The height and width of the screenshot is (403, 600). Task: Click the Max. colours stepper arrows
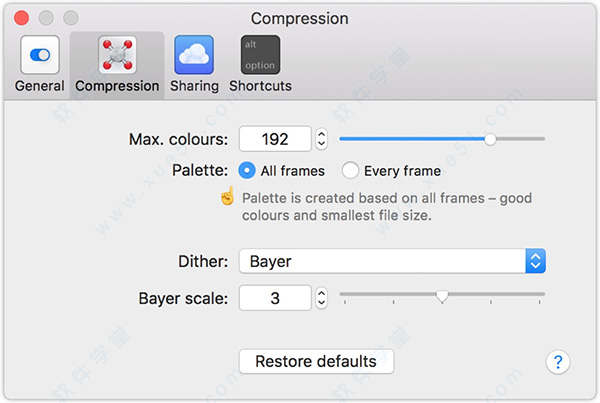tap(321, 139)
